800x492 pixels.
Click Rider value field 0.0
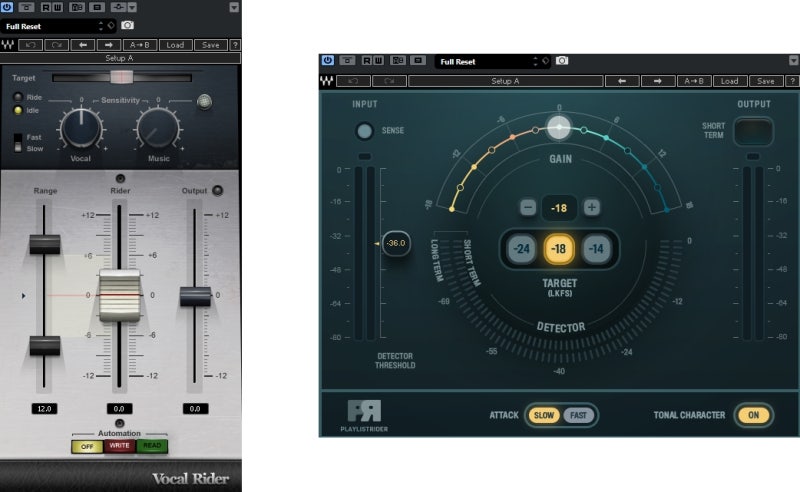pos(119,409)
